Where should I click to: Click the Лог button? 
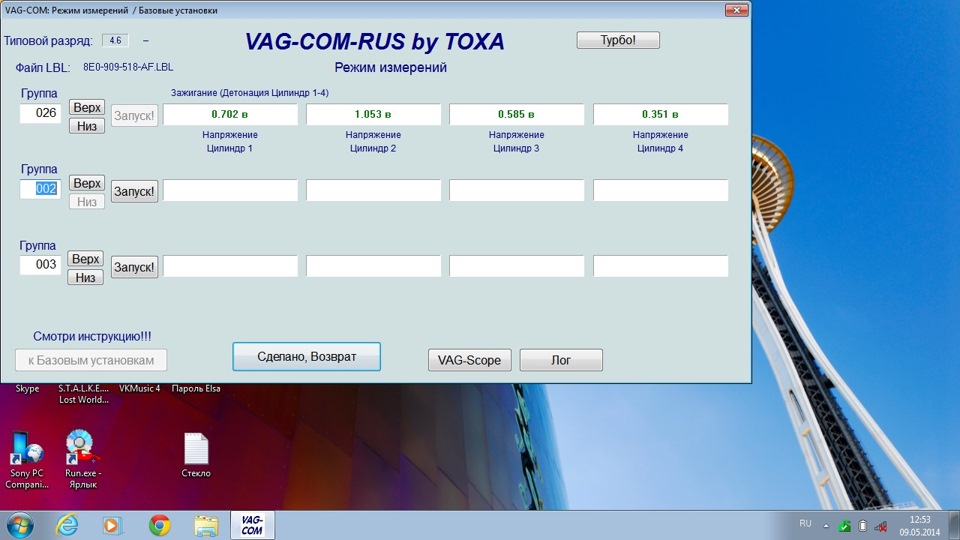pos(561,360)
